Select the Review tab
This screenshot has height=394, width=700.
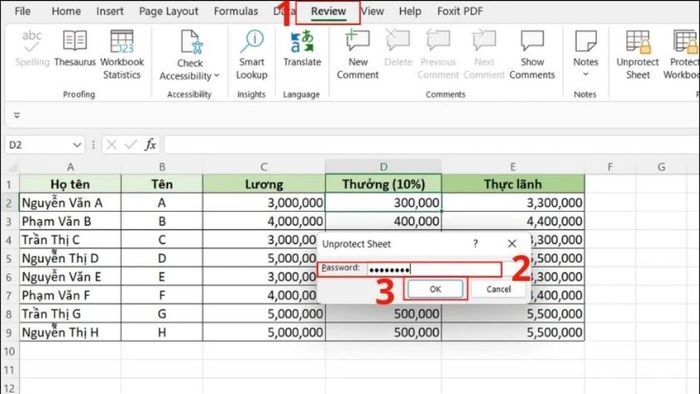329,12
